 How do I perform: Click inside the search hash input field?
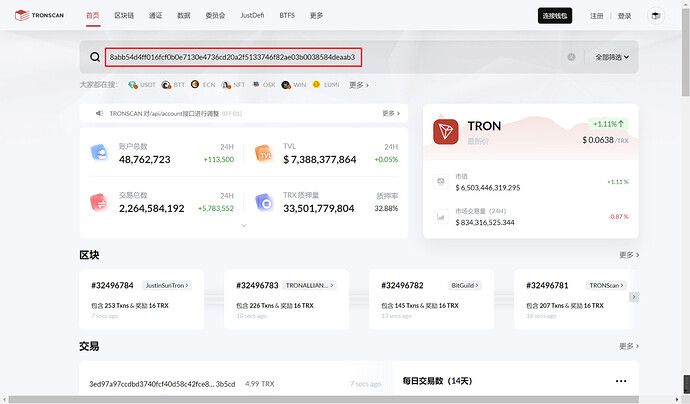tap(233, 57)
